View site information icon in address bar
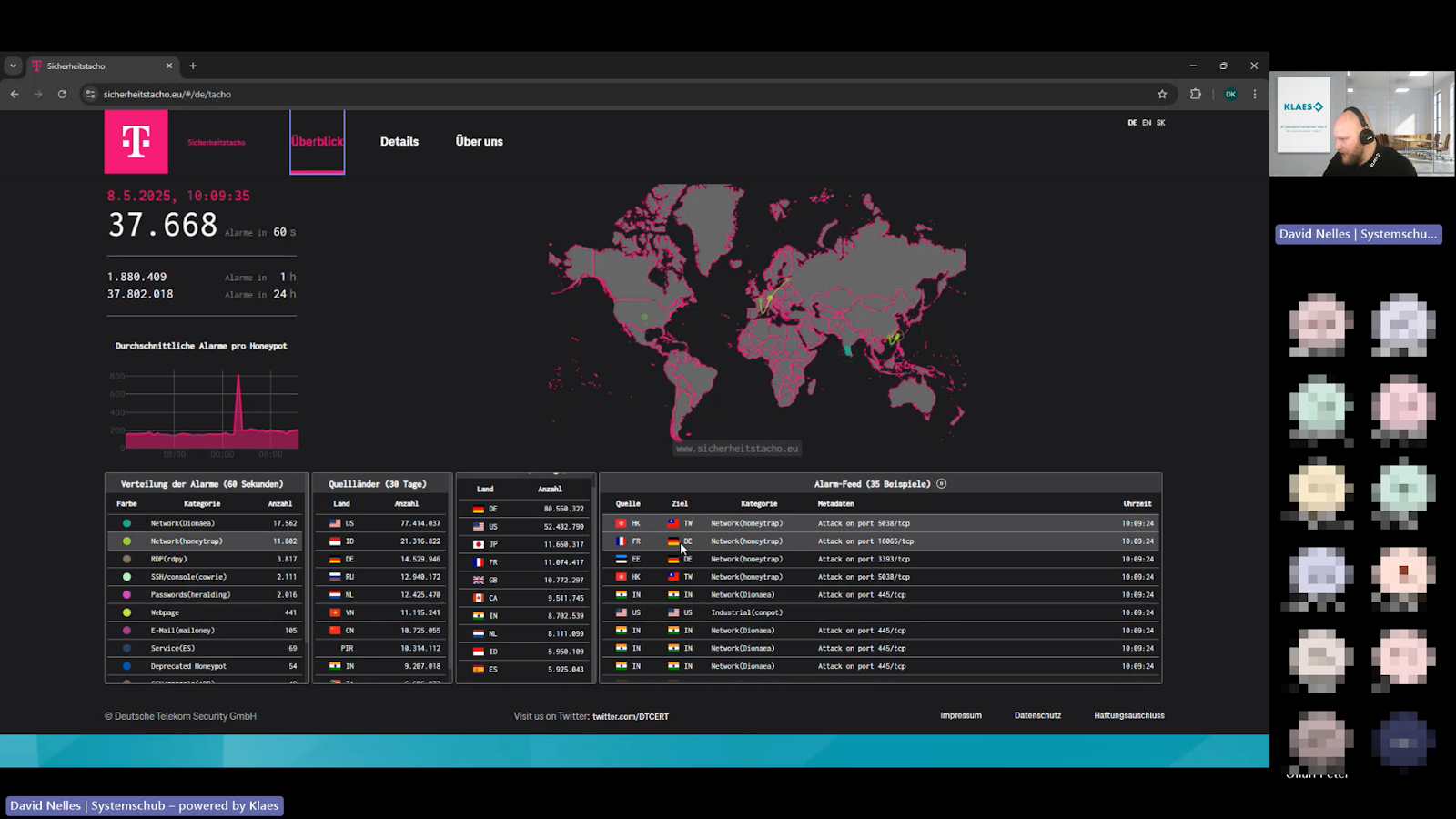 click(89, 94)
